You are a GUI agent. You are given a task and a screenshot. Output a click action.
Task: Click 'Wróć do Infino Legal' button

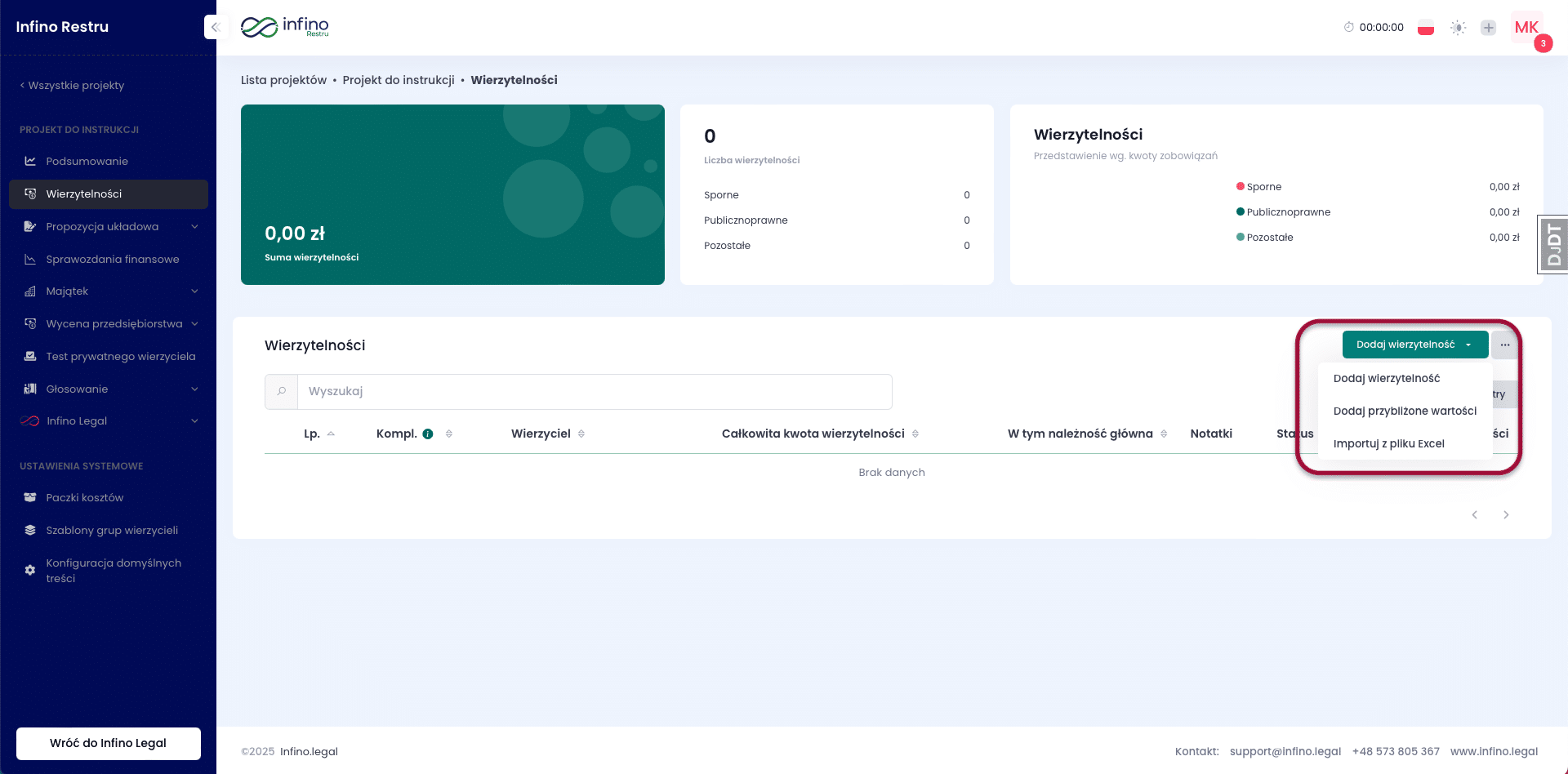pyautogui.click(x=108, y=744)
